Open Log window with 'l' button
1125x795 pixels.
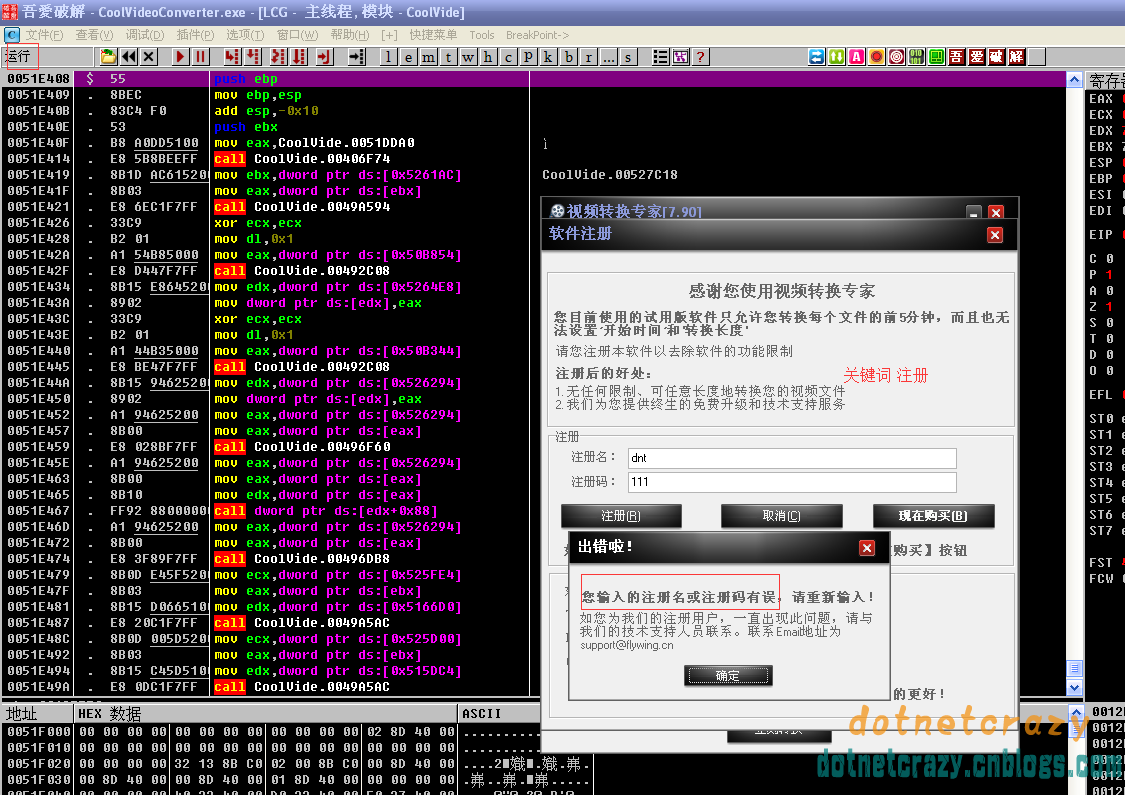pyautogui.click(x=388, y=57)
